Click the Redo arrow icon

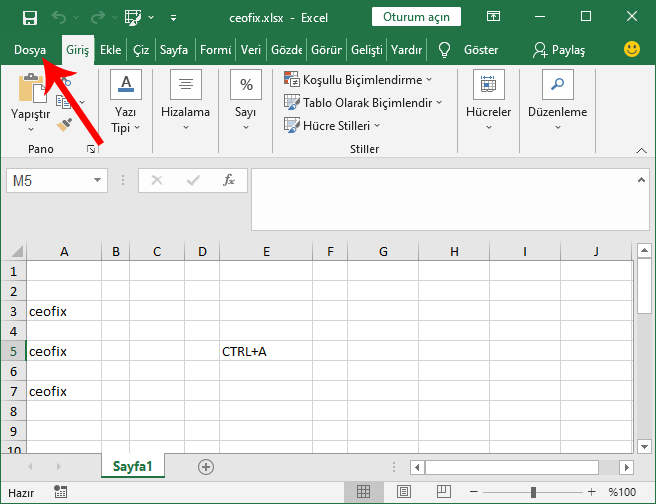[98, 18]
